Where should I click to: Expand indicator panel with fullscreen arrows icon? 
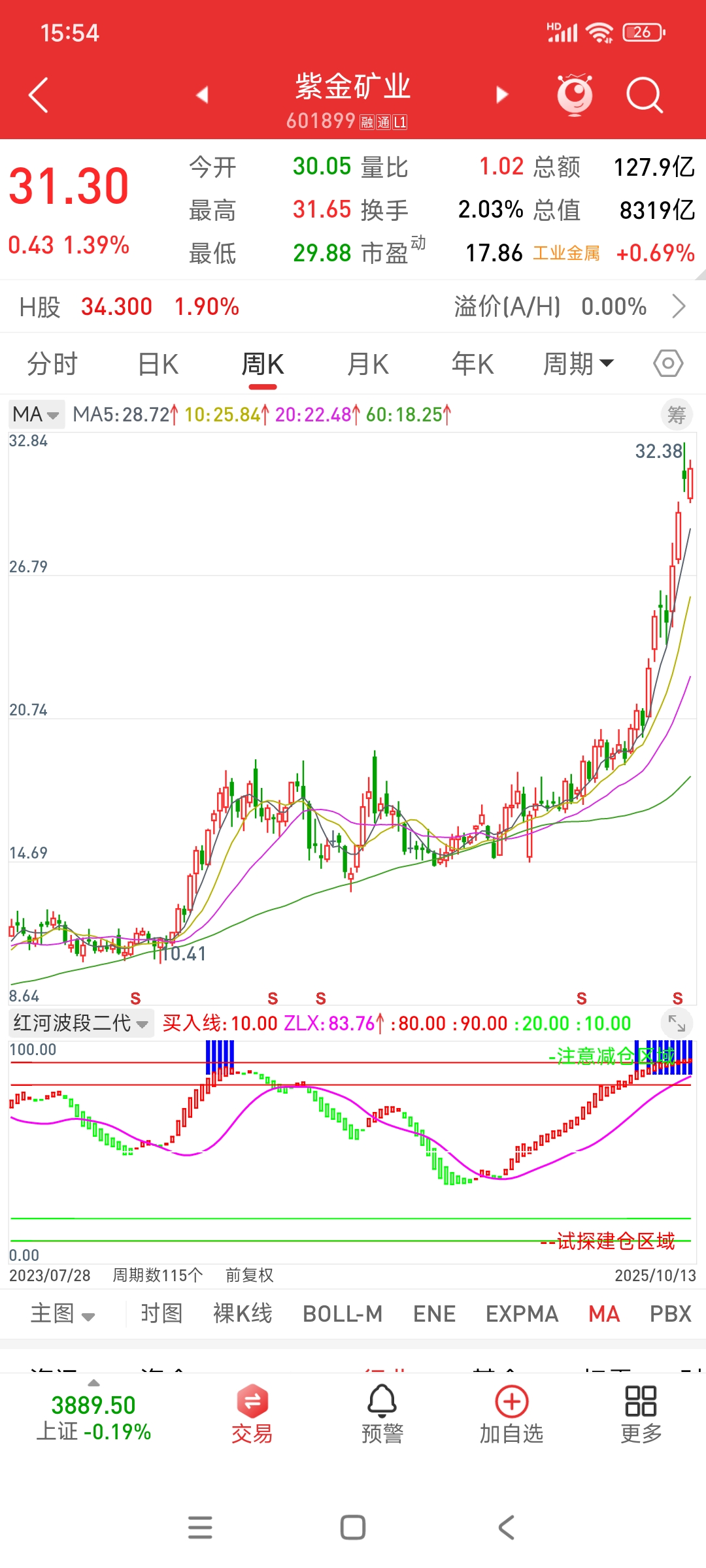[677, 1023]
